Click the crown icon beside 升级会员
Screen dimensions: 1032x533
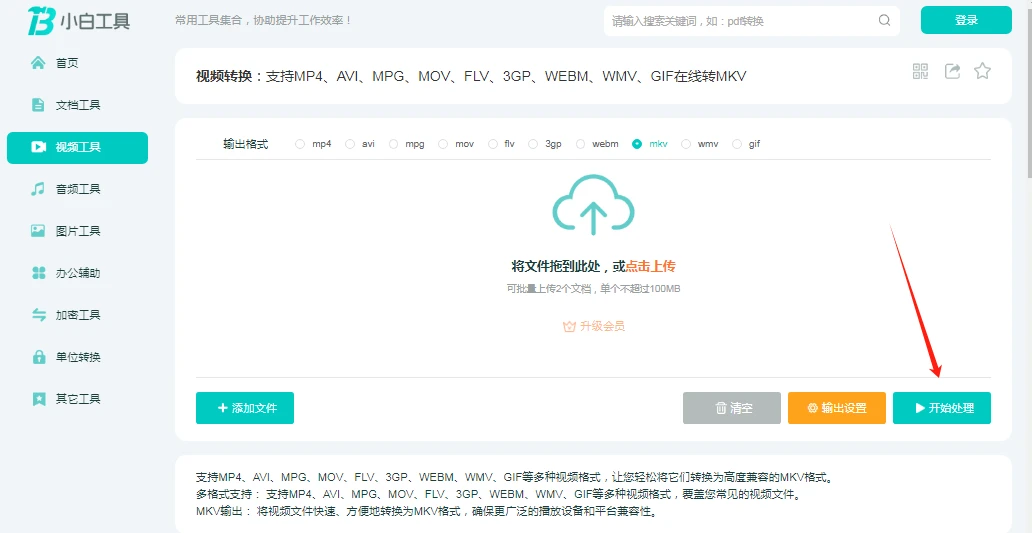tap(569, 326)
